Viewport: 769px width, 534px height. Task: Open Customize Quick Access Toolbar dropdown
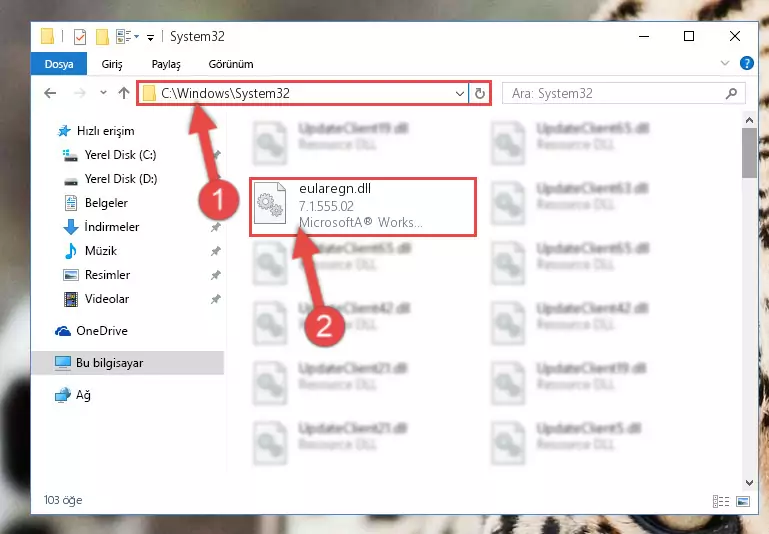pos(150,37)
